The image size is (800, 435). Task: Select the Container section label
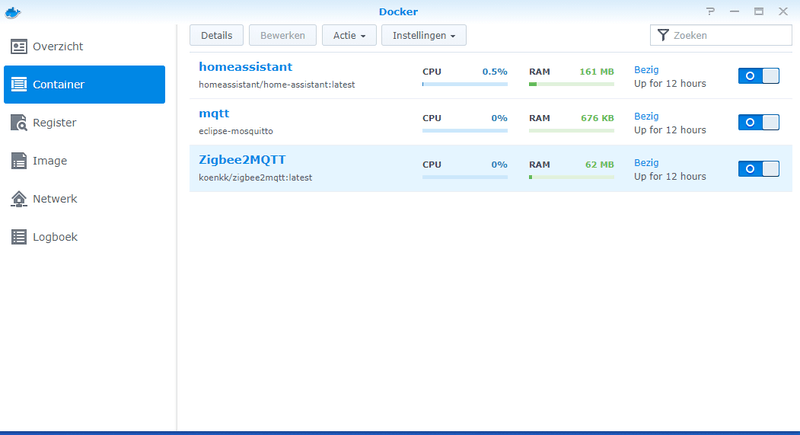pyautogui.click(x=58, y=85)
